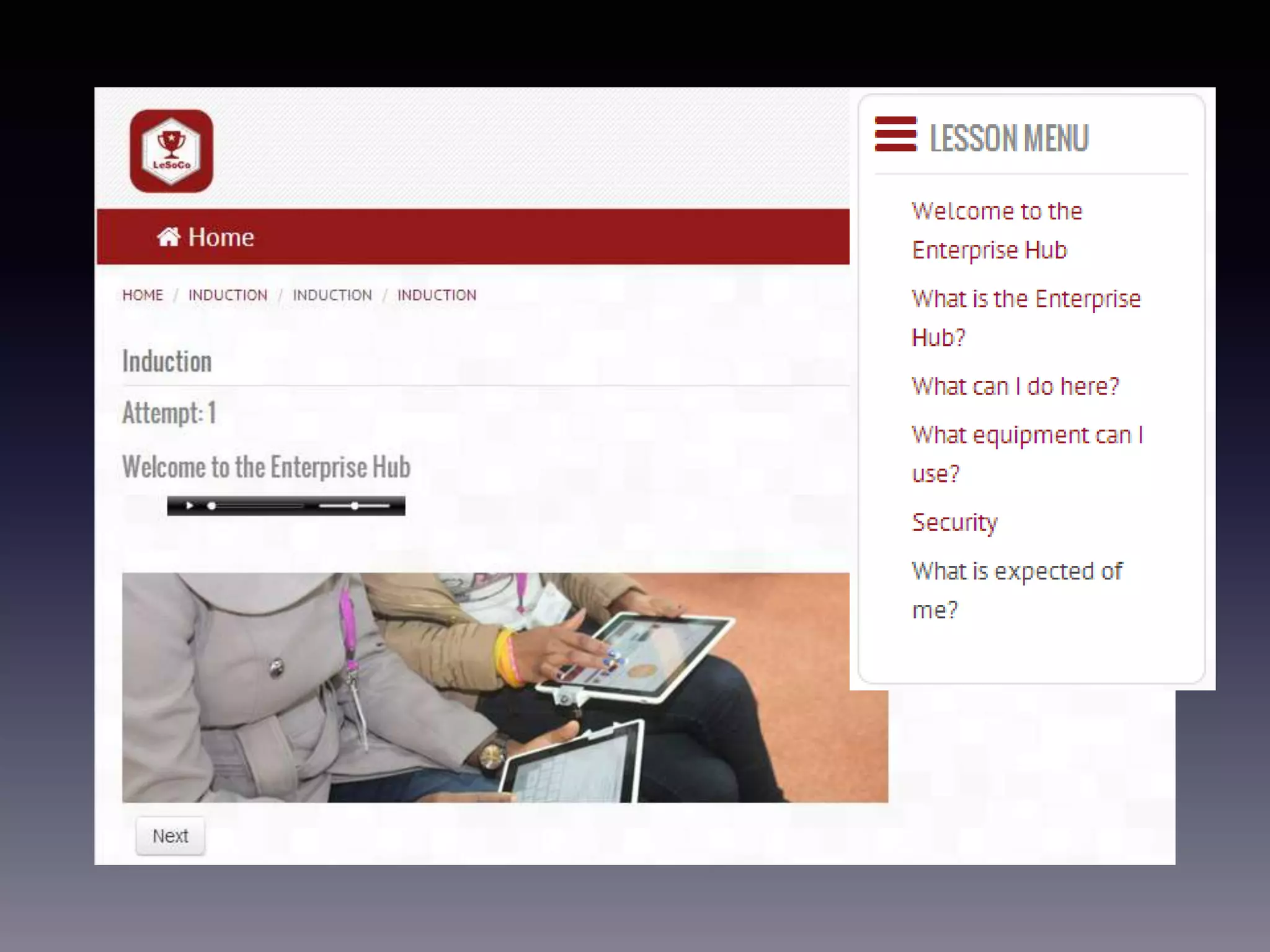Open Home in the red navigation bar
1270x952 pixels.
pos(220,237)
